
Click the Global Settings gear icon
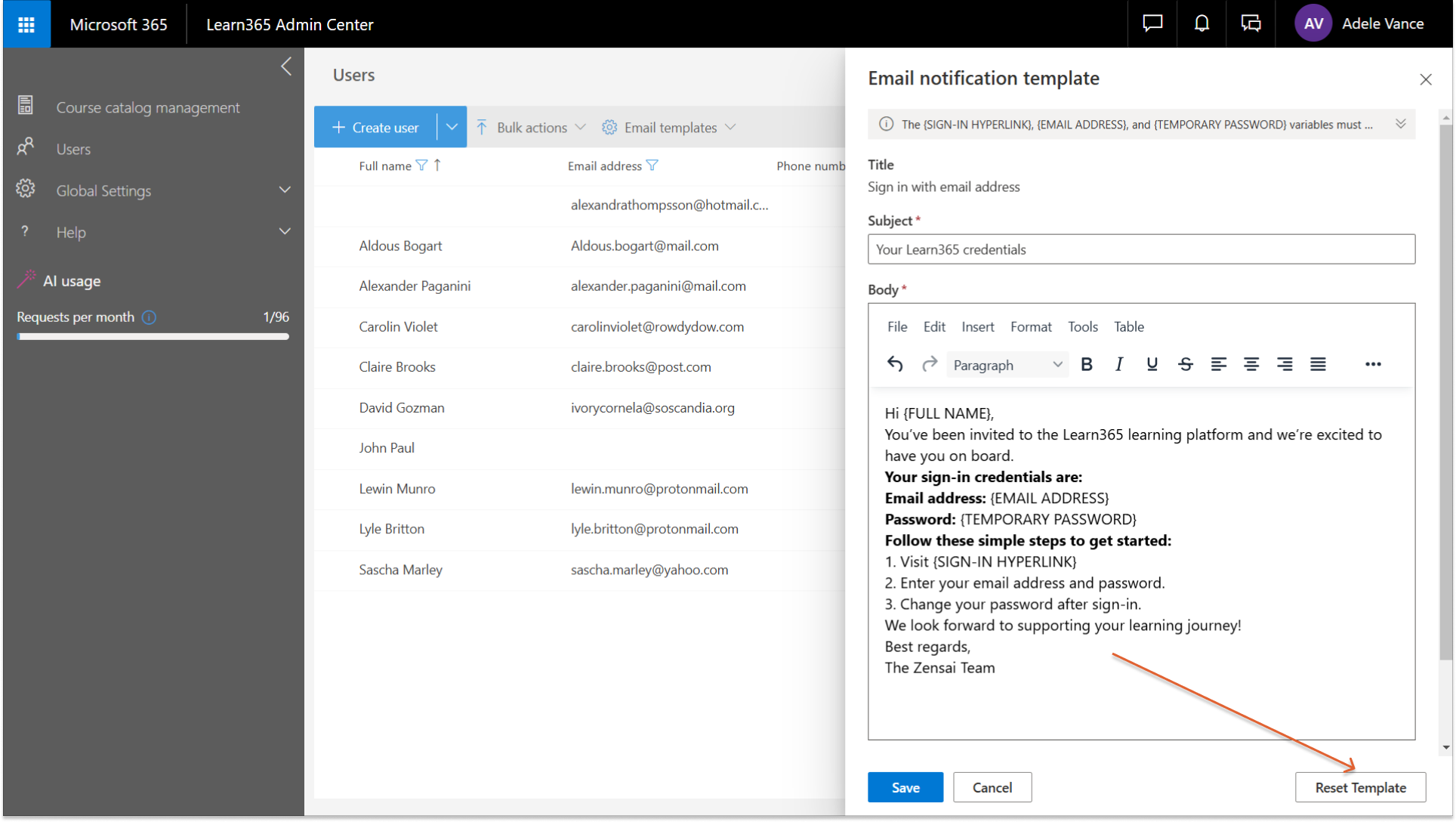(x=26, y=189)
